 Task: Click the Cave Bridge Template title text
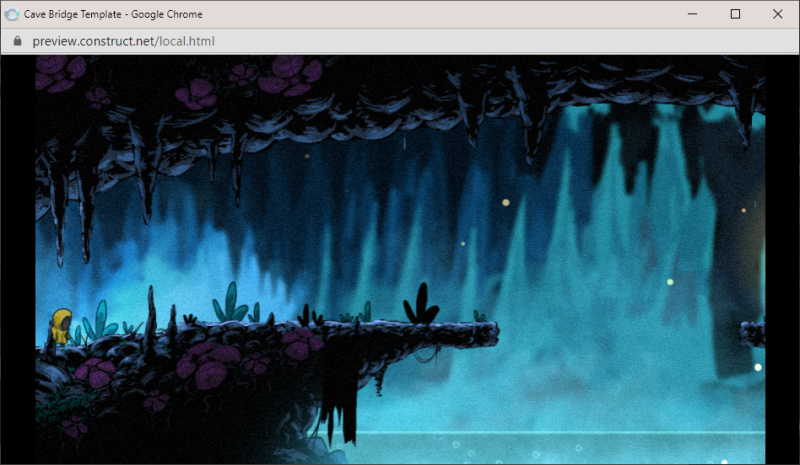point(113,14)
